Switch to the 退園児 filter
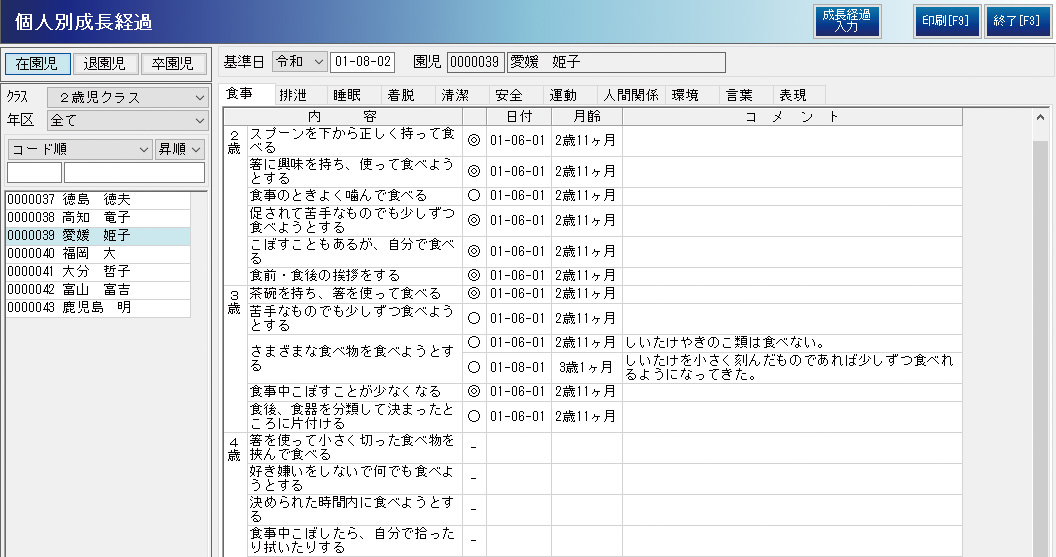 [105, 63]
